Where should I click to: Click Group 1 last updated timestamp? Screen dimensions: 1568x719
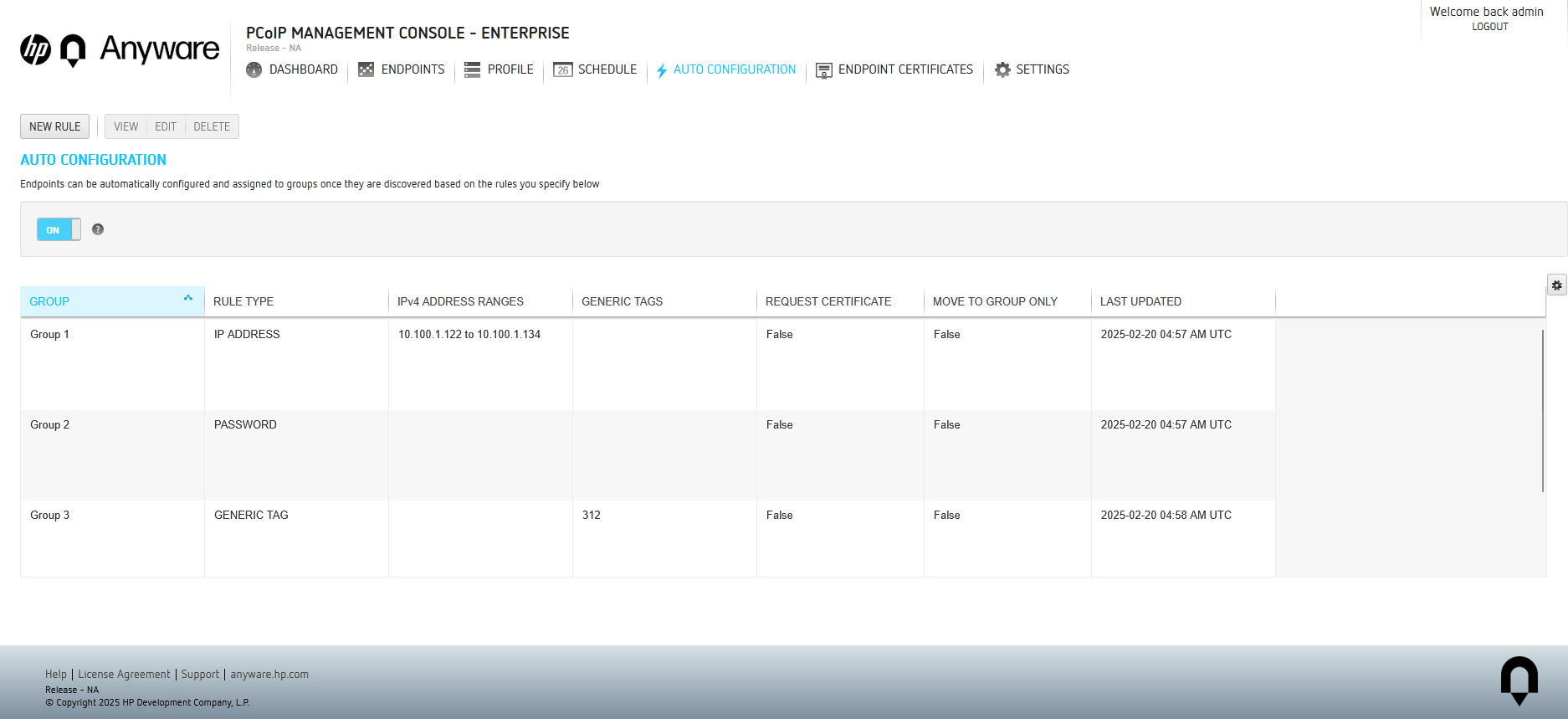click(1166, 334)
